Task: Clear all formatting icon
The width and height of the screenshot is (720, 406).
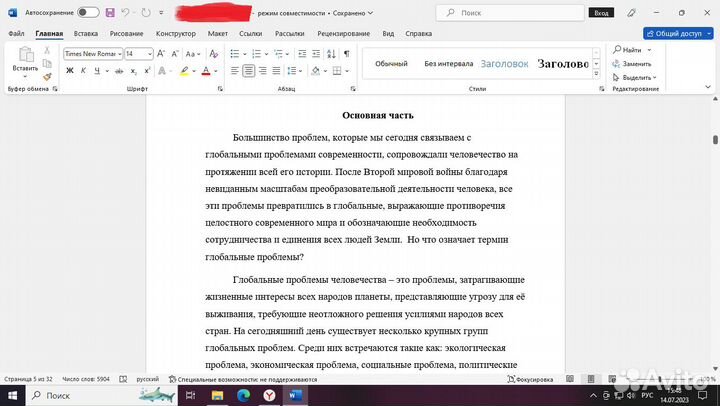Action: (x=214, y=54)
